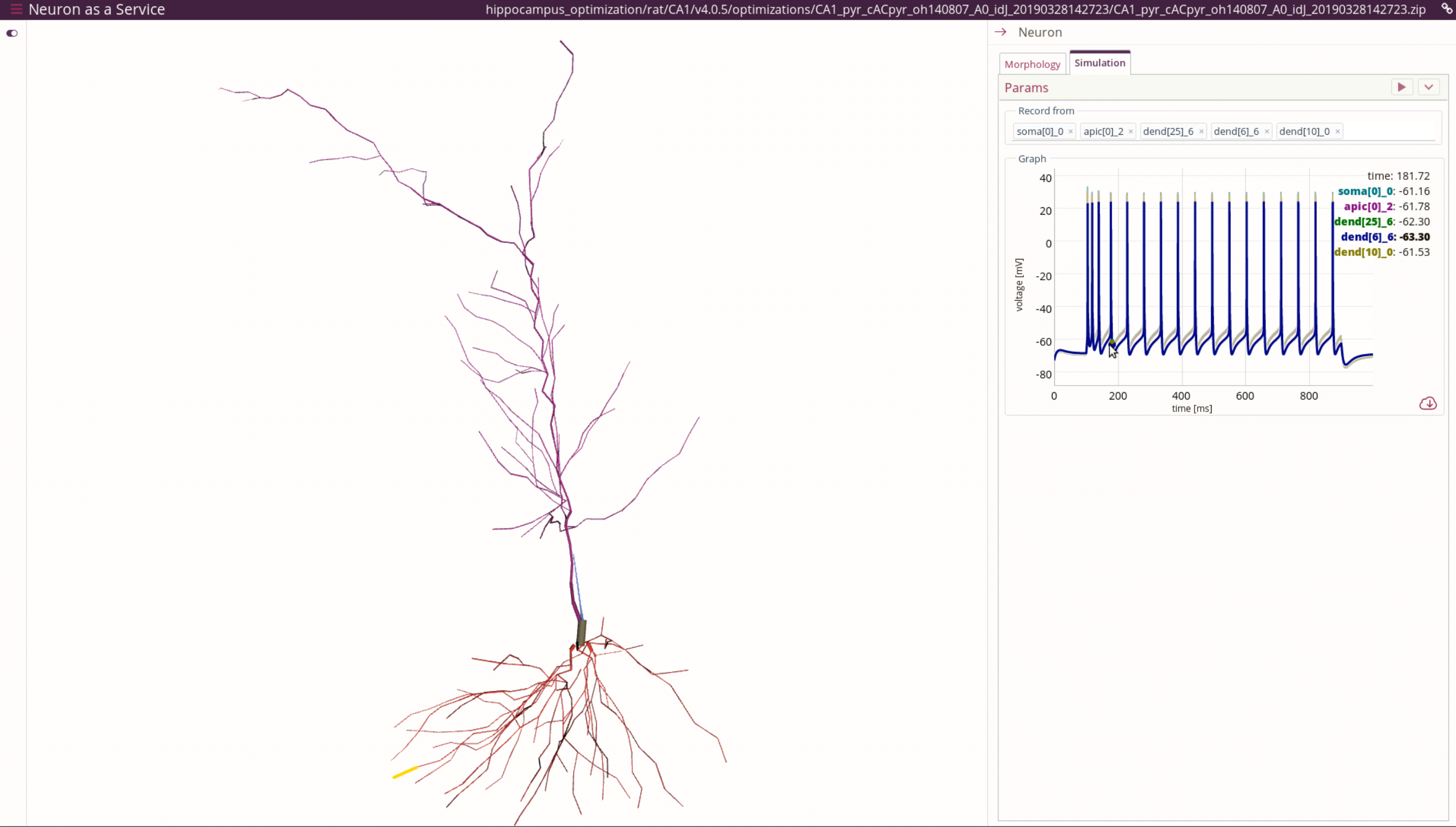Viewport: 1456px width, 827px height.
Task: Click the olive soma cylinder in the viewer
Action: click(x=581, y=633)
